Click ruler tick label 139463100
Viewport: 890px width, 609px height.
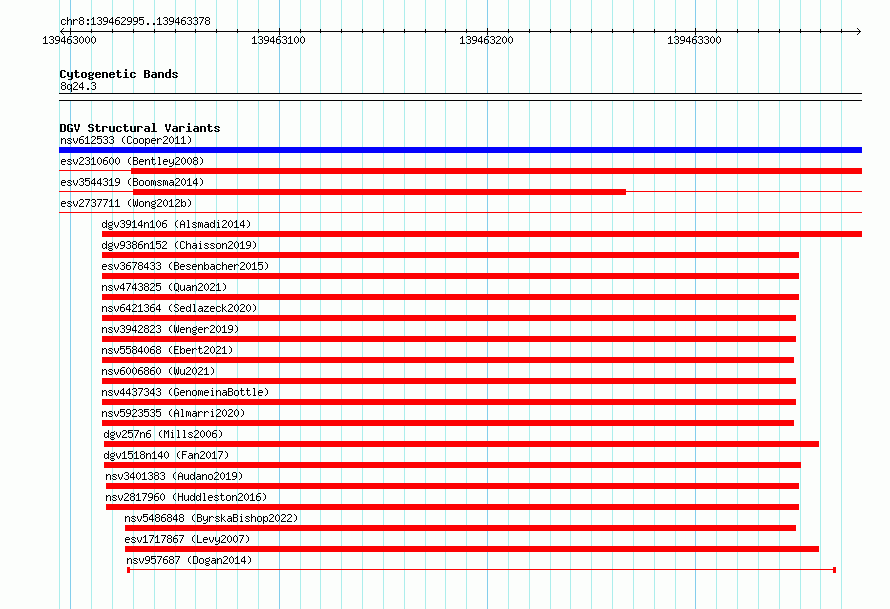click(x=278, y=40)
